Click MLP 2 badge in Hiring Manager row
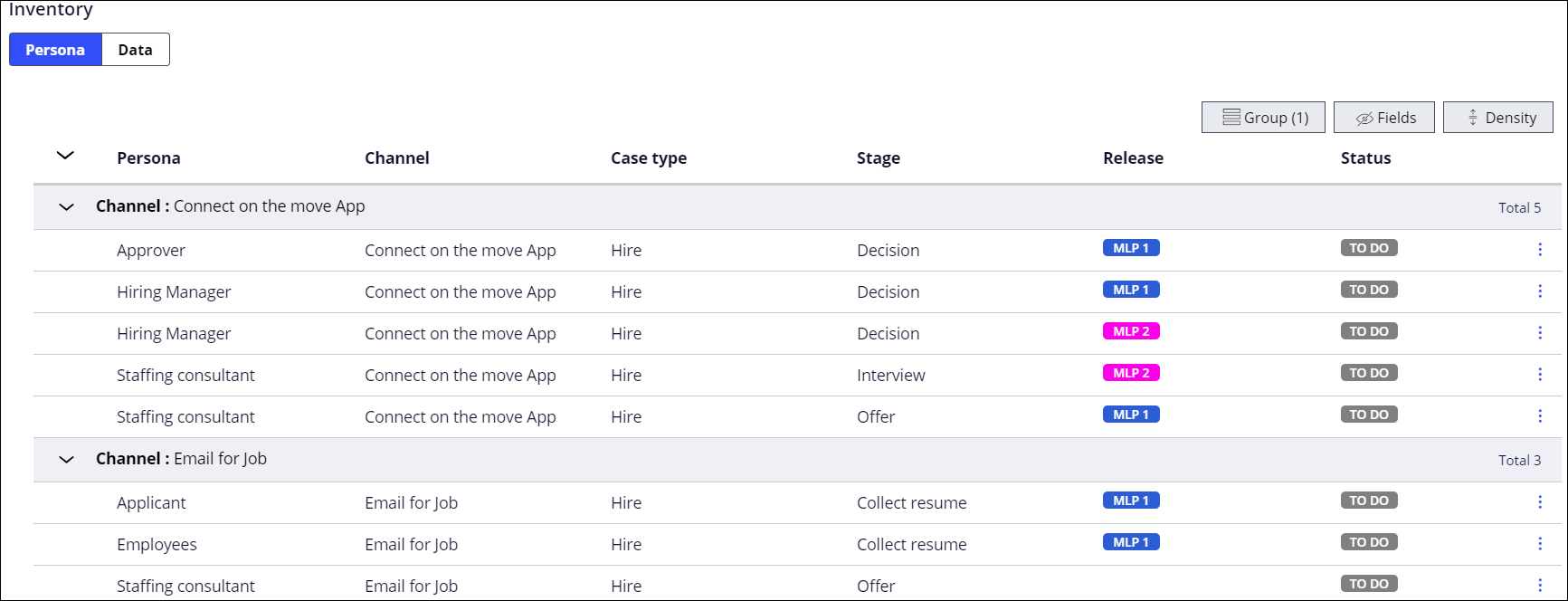 click(x=1131, y=331)
